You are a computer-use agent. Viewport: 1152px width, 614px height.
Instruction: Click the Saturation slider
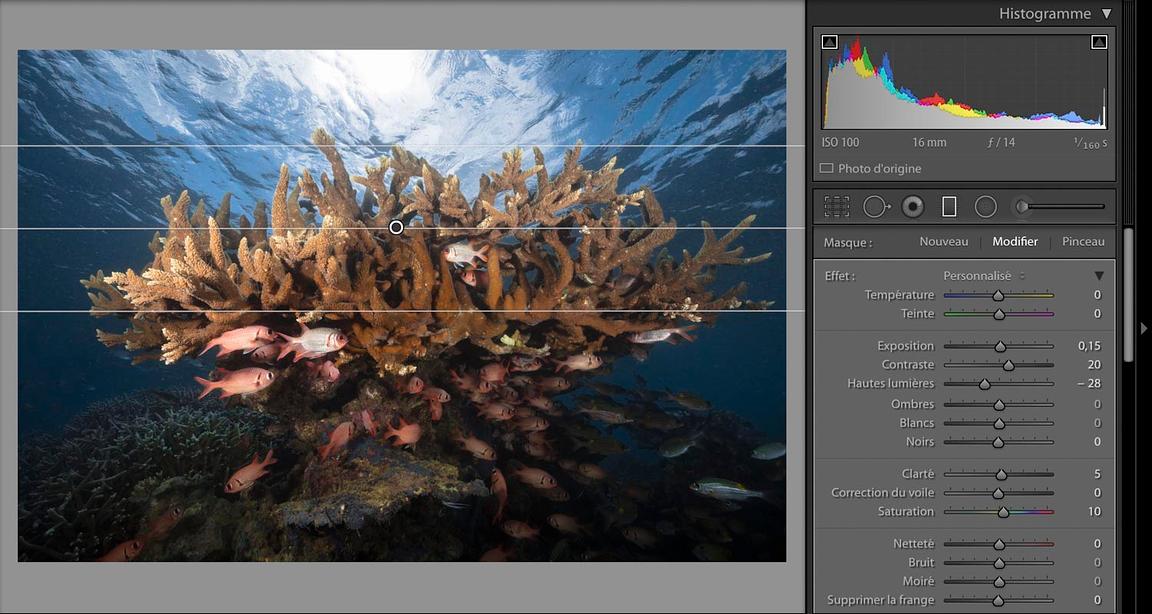(x=998, y=512)
